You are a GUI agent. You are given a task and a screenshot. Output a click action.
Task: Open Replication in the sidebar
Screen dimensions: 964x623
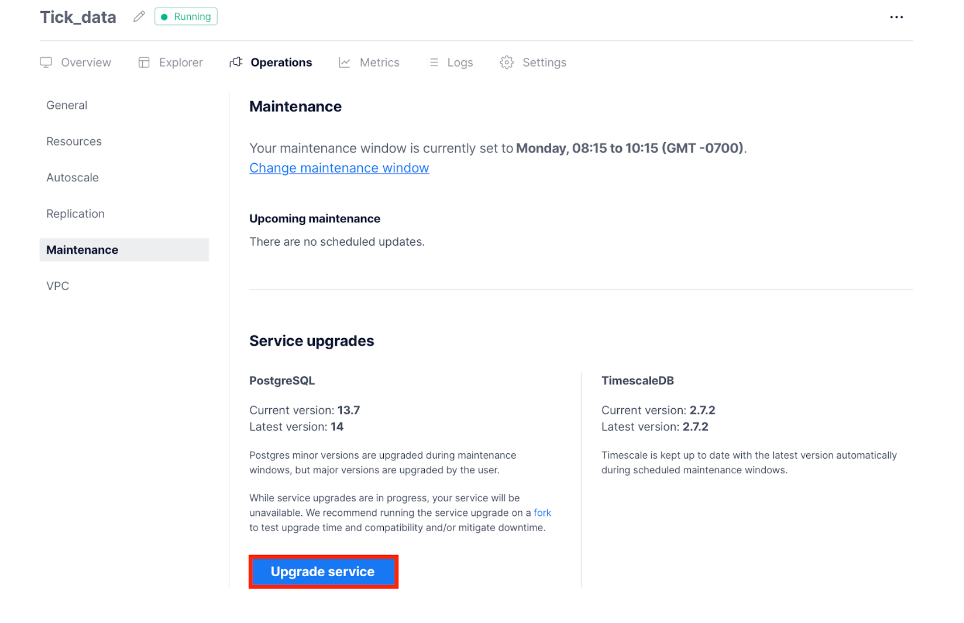point(75,213)
